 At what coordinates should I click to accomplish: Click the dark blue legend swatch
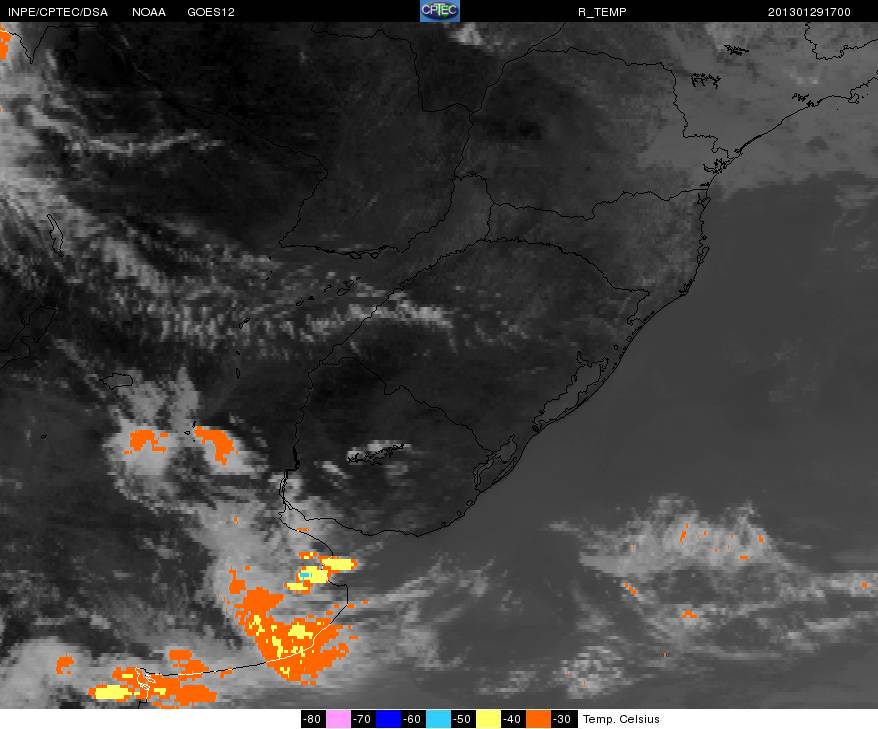(388, 719)
